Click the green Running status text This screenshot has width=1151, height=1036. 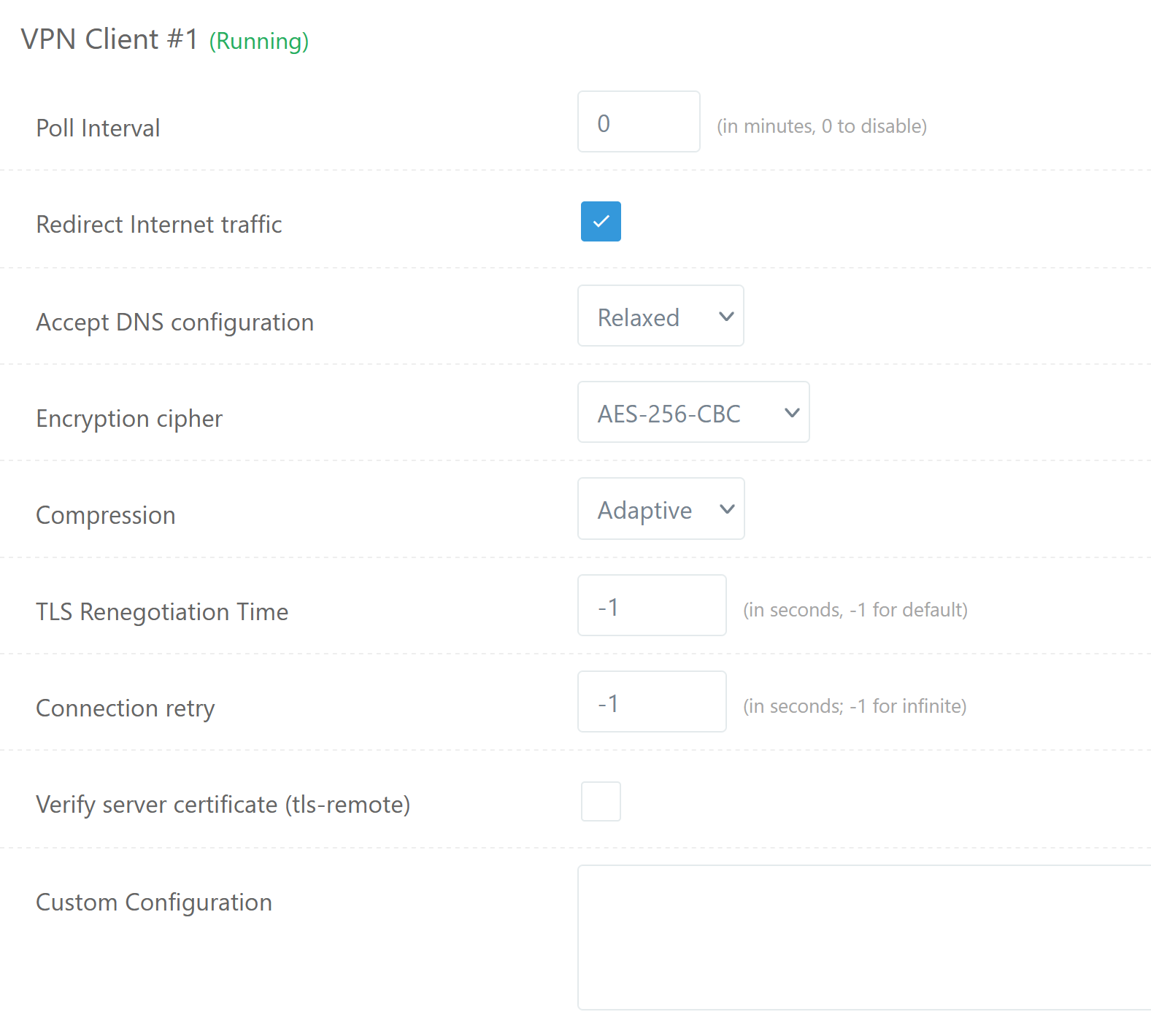coord(259,41)
